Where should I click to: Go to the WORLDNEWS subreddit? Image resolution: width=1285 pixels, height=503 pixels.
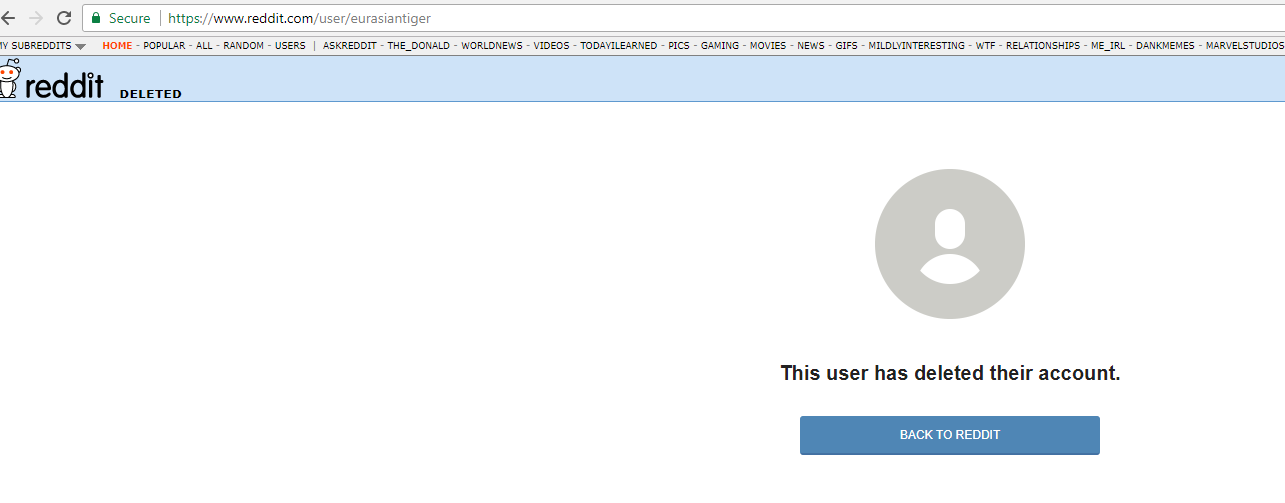point(492,46)
